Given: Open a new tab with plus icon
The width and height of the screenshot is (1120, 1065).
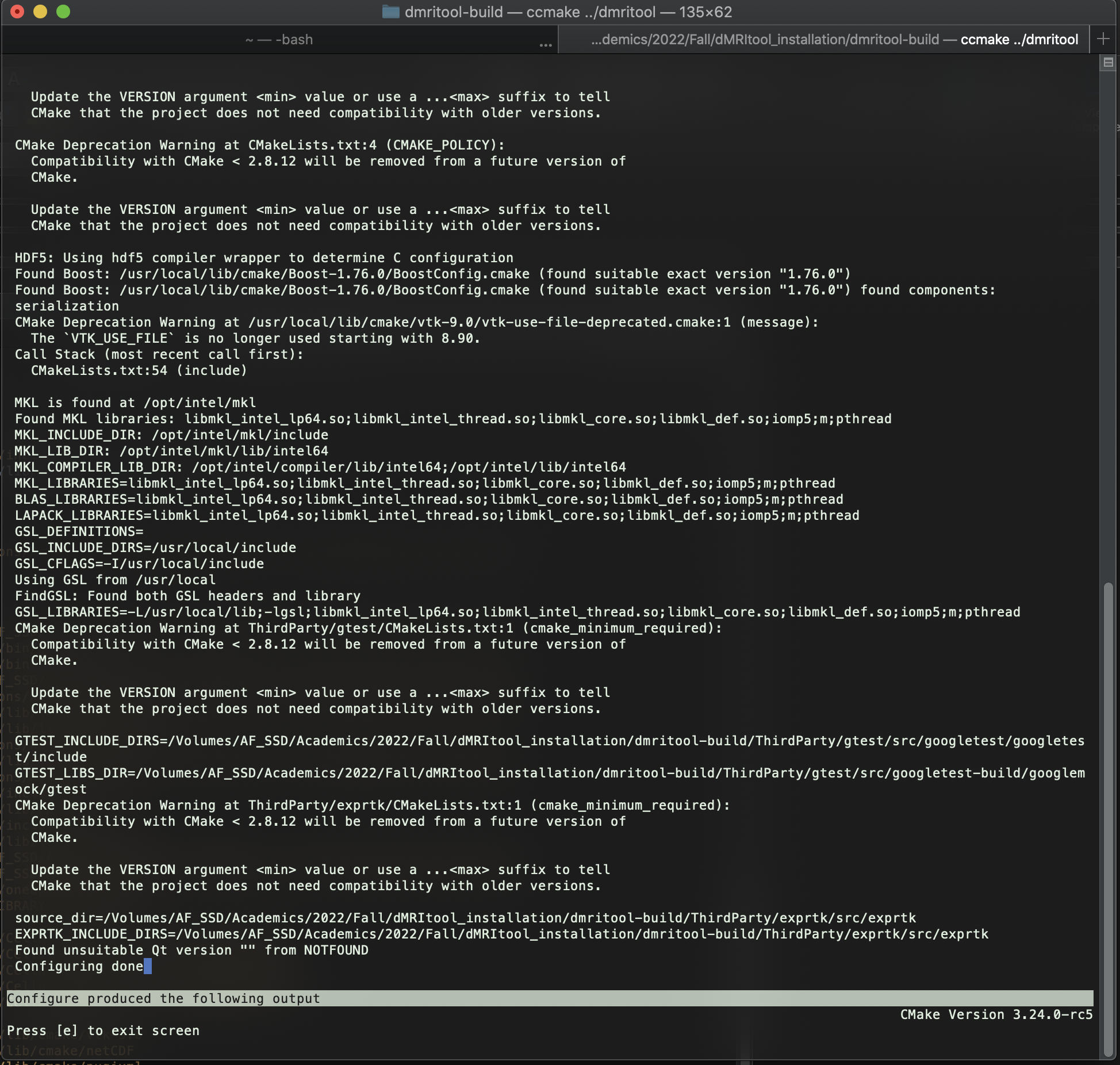Looking at the screenshot, I should 1103,39.
